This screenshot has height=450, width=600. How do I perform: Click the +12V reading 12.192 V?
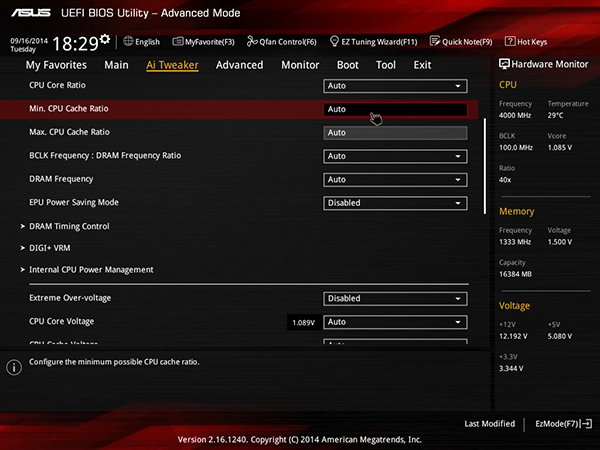point(513,336)
